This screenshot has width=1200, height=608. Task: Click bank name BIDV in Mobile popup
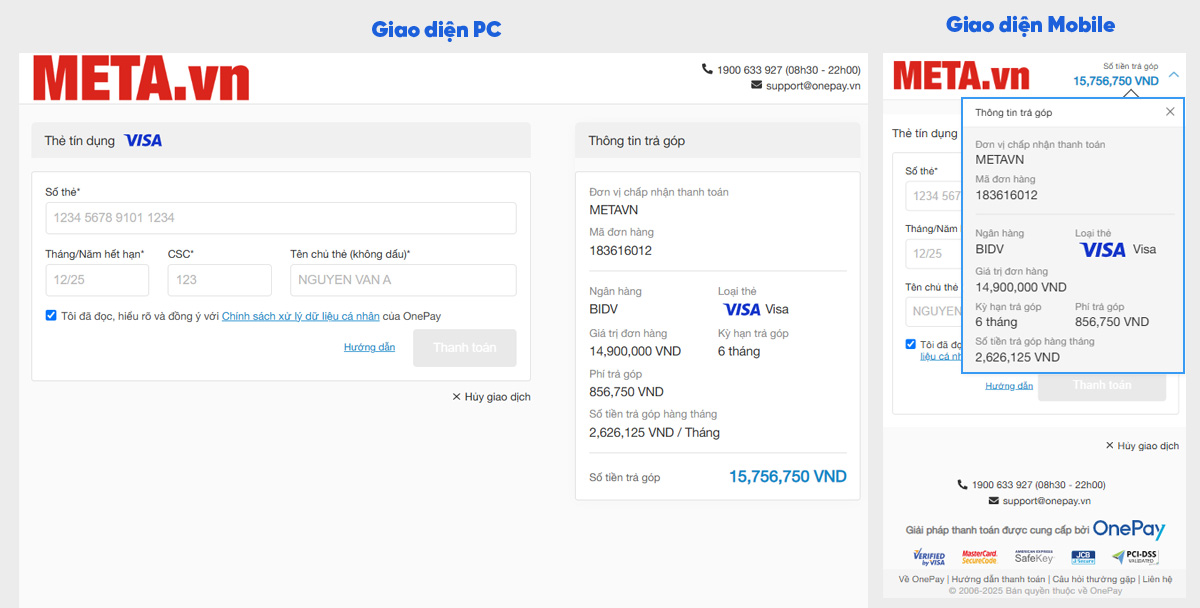pyautogui.click(x=990, y=249)
